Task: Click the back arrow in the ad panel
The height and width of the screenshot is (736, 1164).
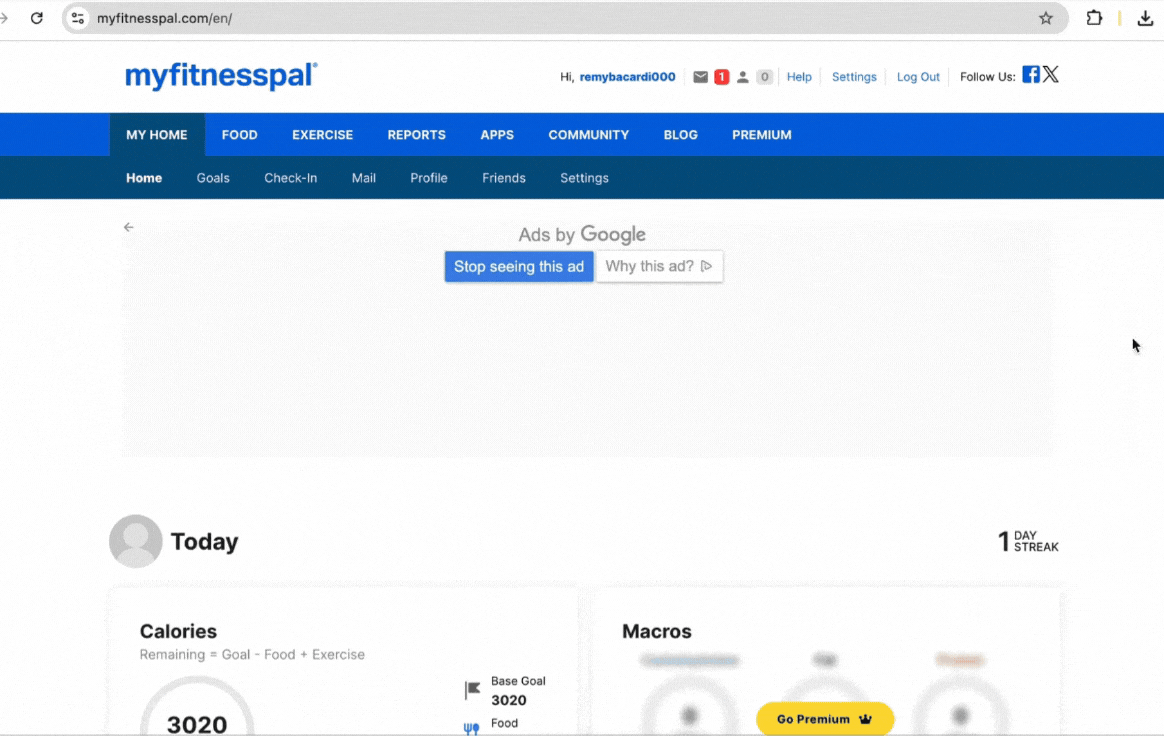Action: pyautogui.click(x=128, y=227)
